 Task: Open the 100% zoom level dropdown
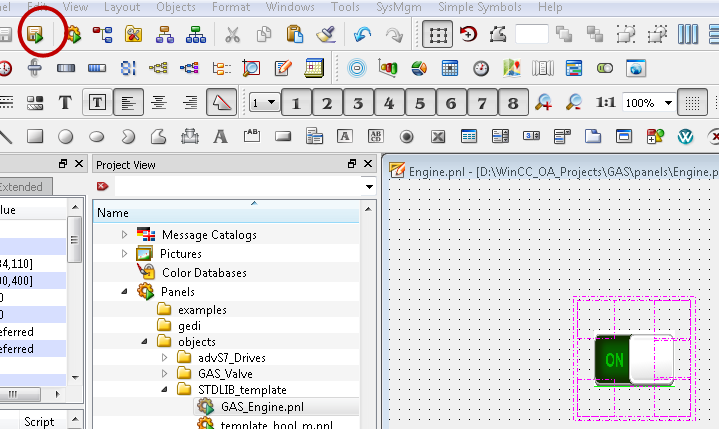tap(667, 103)
